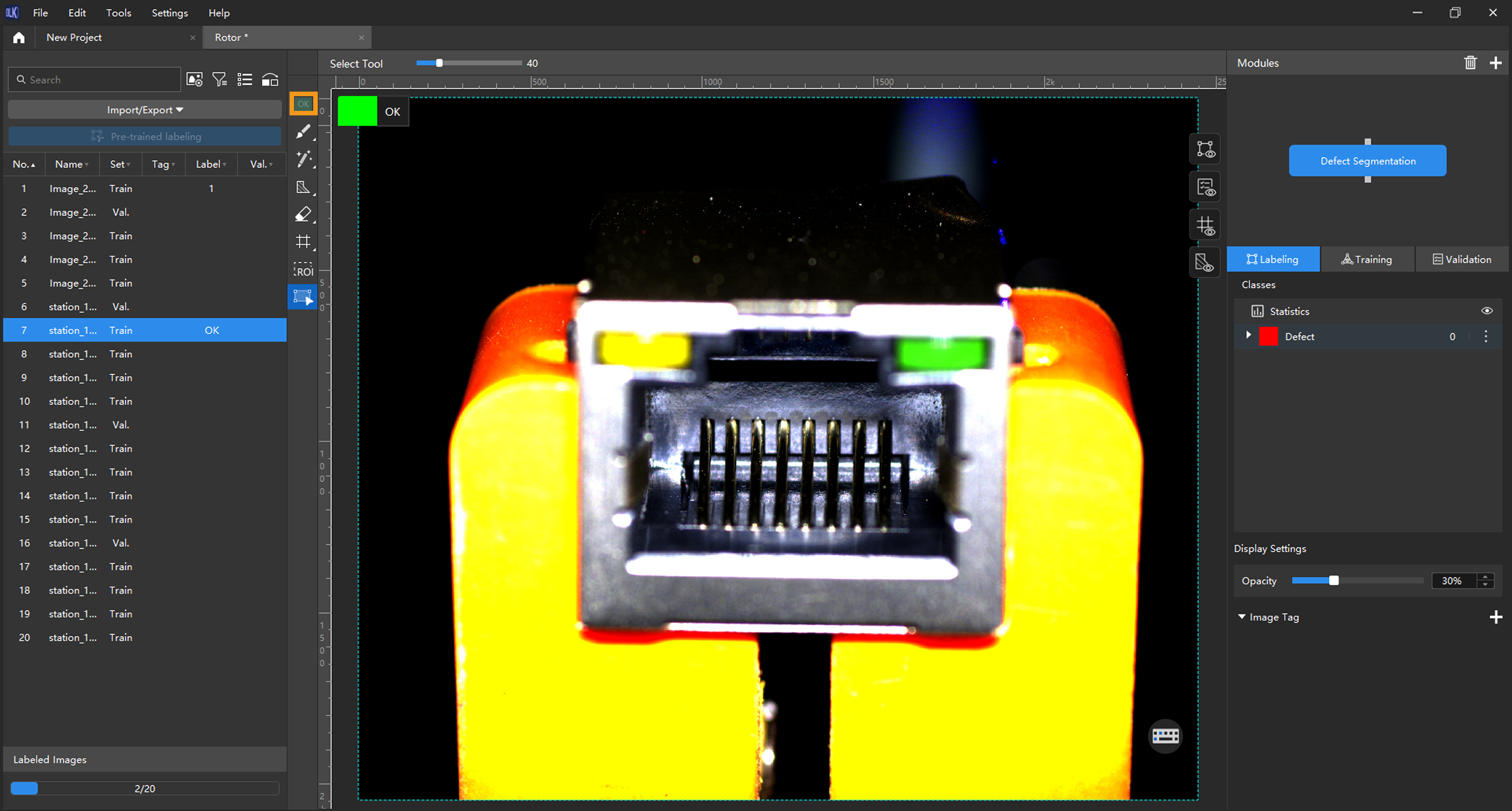Close the New Project tab

coord(192,37)
